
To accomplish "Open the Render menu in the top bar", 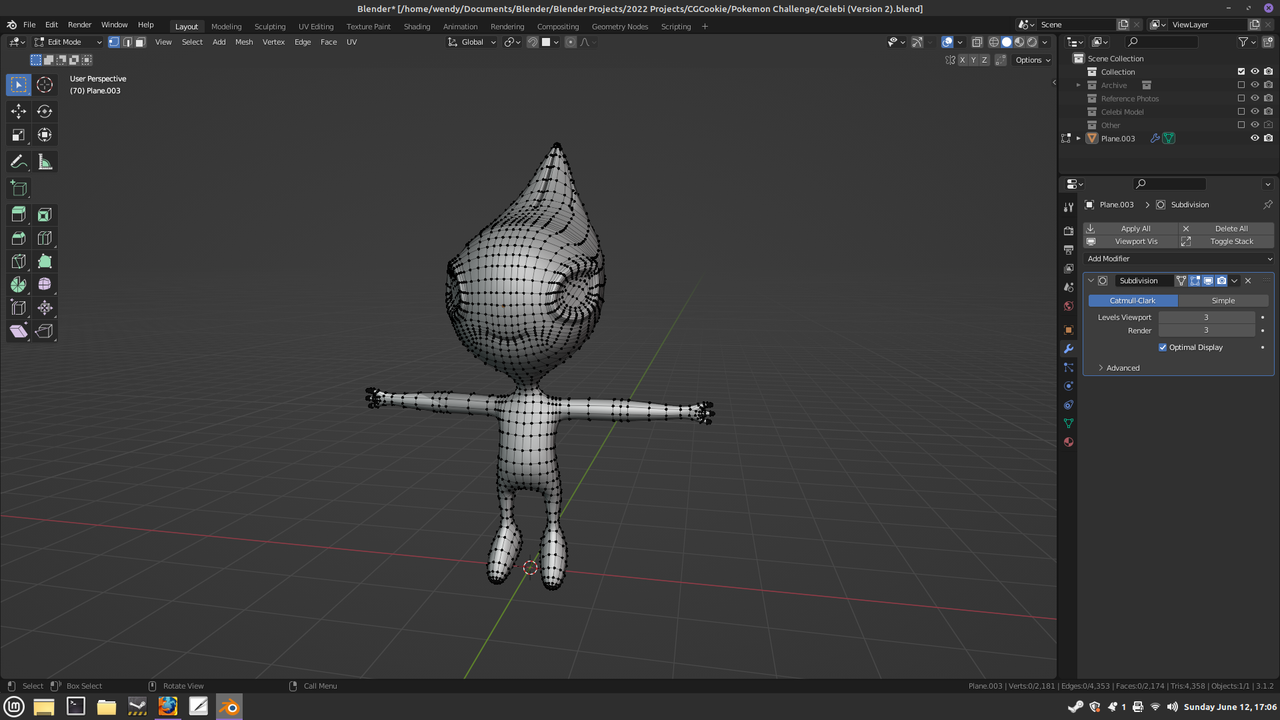I will [79, 25].
